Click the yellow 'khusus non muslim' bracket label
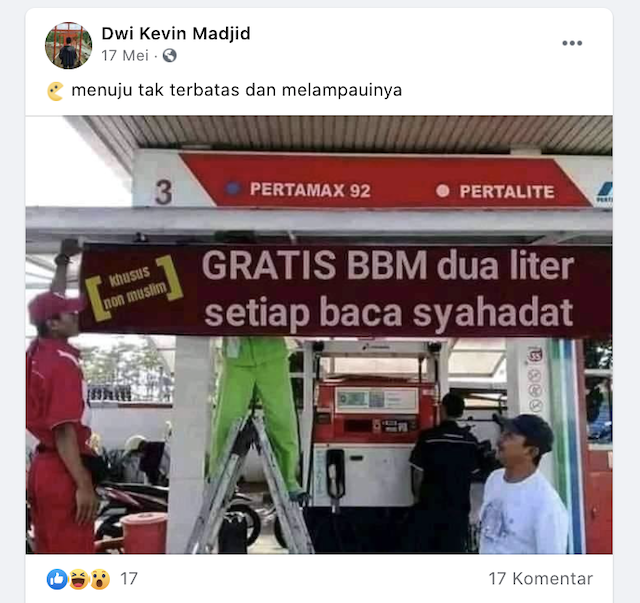The height and width of the screenshot is (603, 640). coord(134,287)
